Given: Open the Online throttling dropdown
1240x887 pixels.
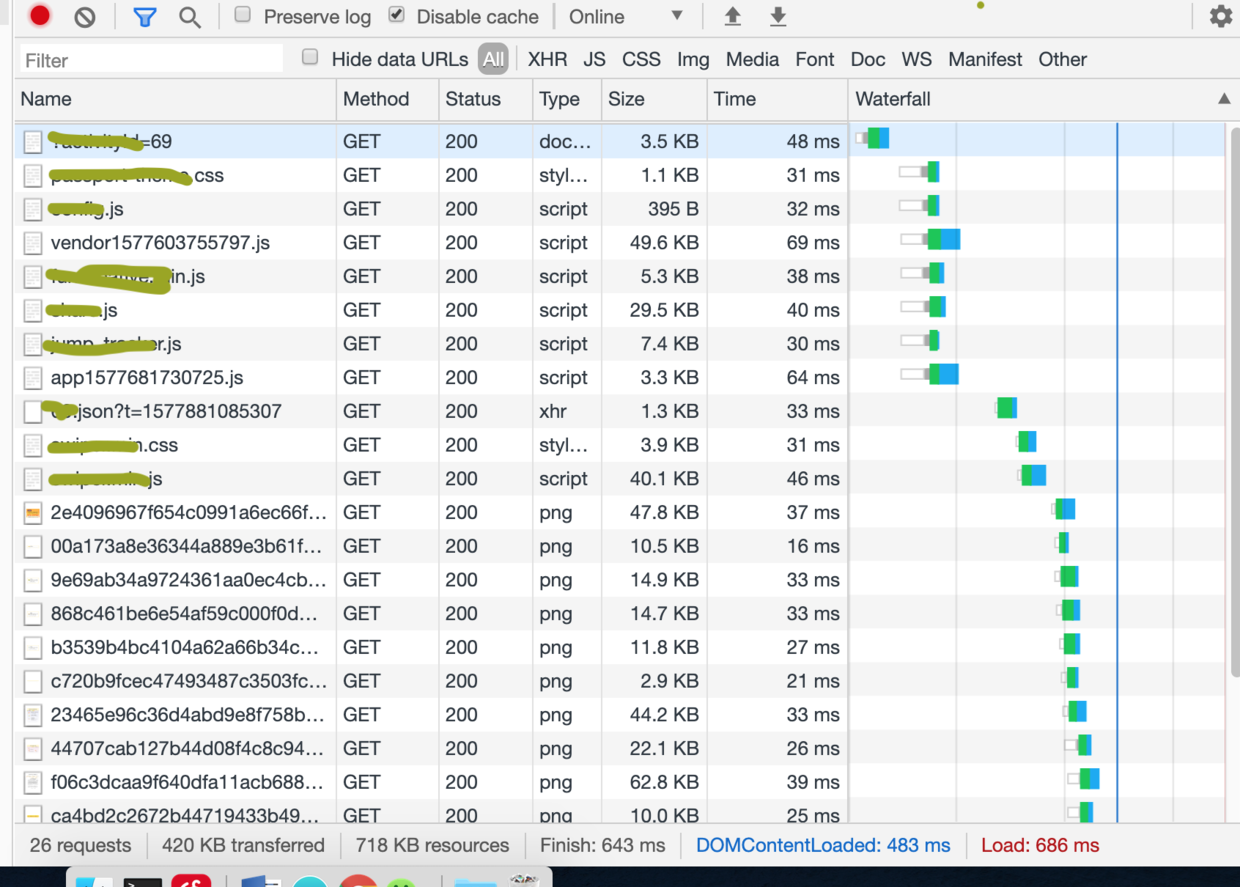Looking at the screenshot, I should coord(626,17).
